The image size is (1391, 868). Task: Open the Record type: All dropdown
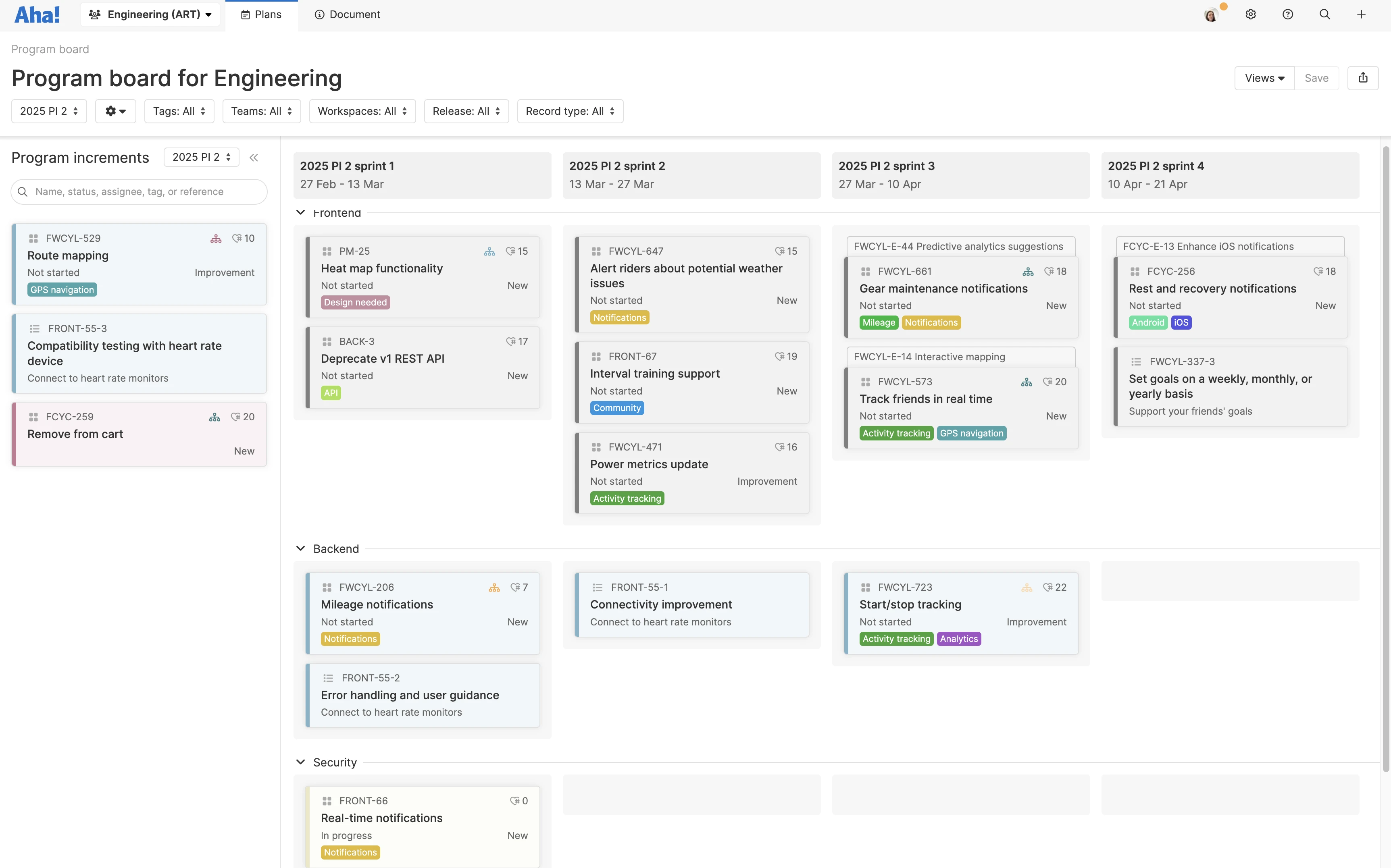[x=569, y=111]
